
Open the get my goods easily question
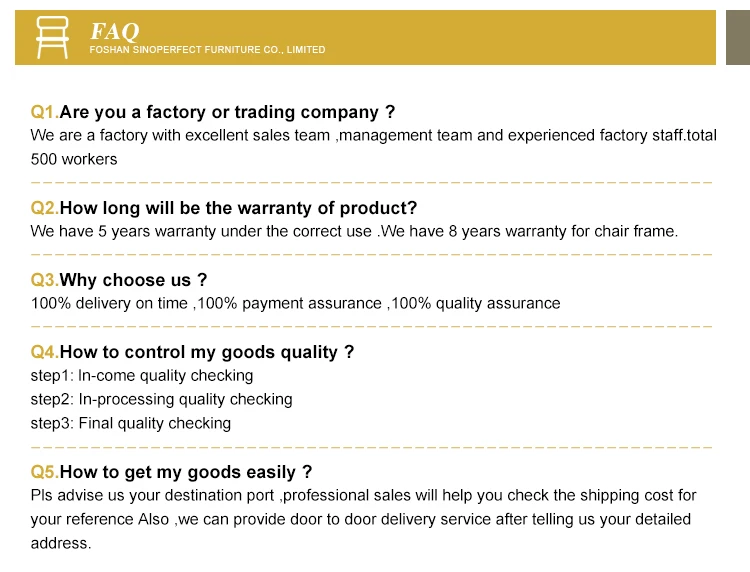[186, 472]
